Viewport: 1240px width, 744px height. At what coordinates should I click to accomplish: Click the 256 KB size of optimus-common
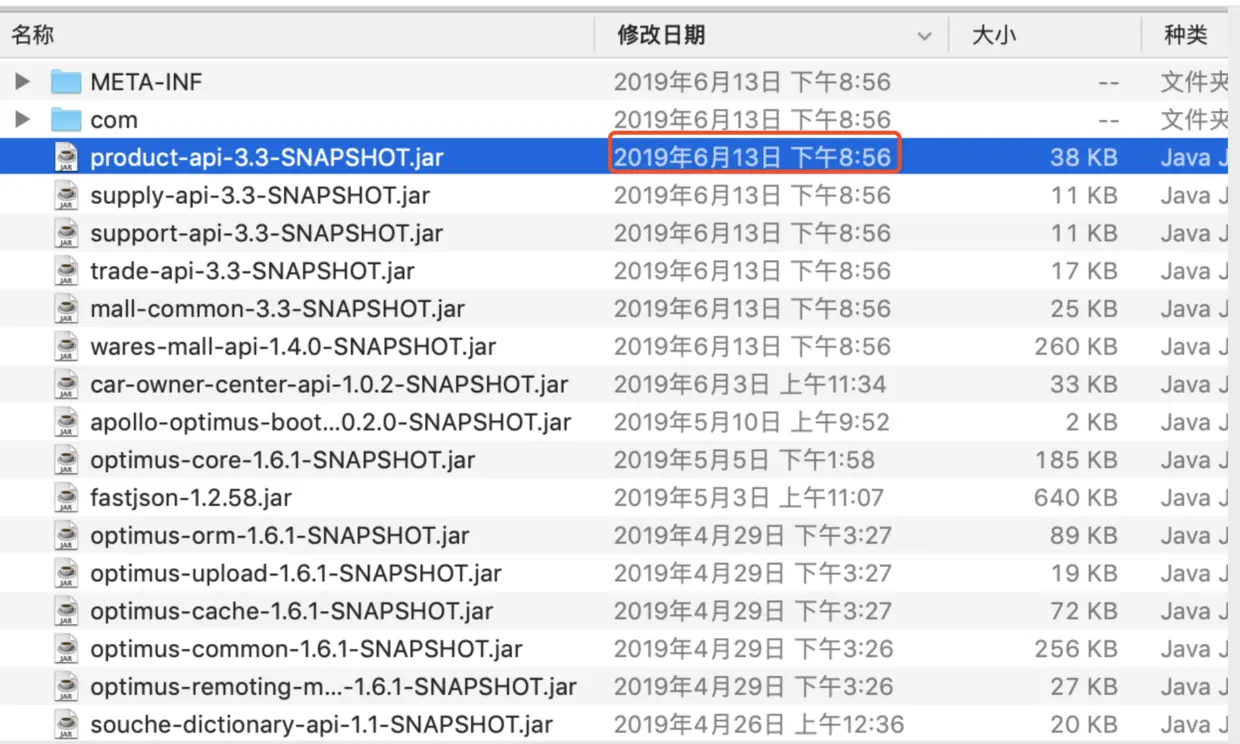1076,649
